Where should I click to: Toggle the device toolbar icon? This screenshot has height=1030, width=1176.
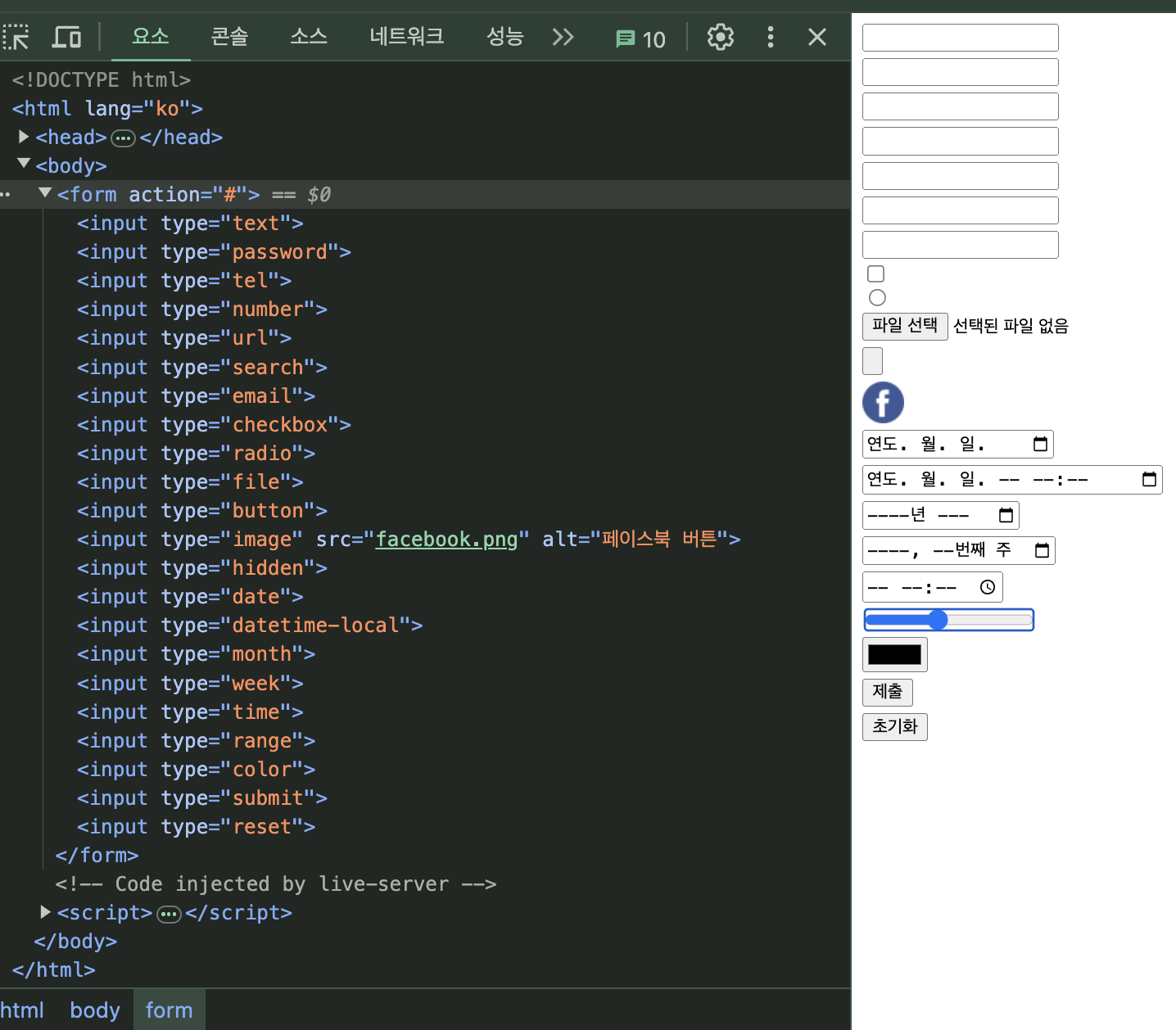67,37
